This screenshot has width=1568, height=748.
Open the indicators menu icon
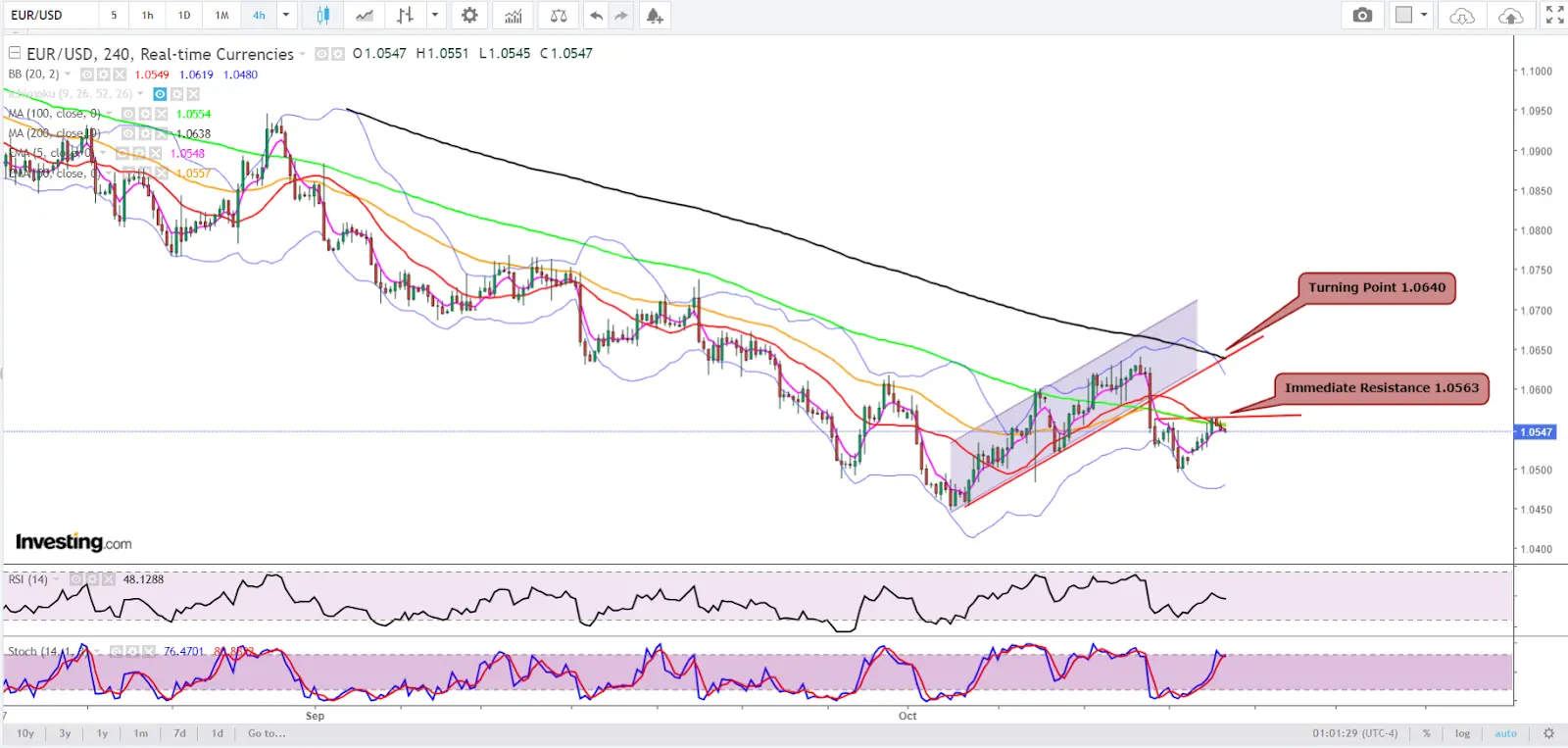pos(513,16)
